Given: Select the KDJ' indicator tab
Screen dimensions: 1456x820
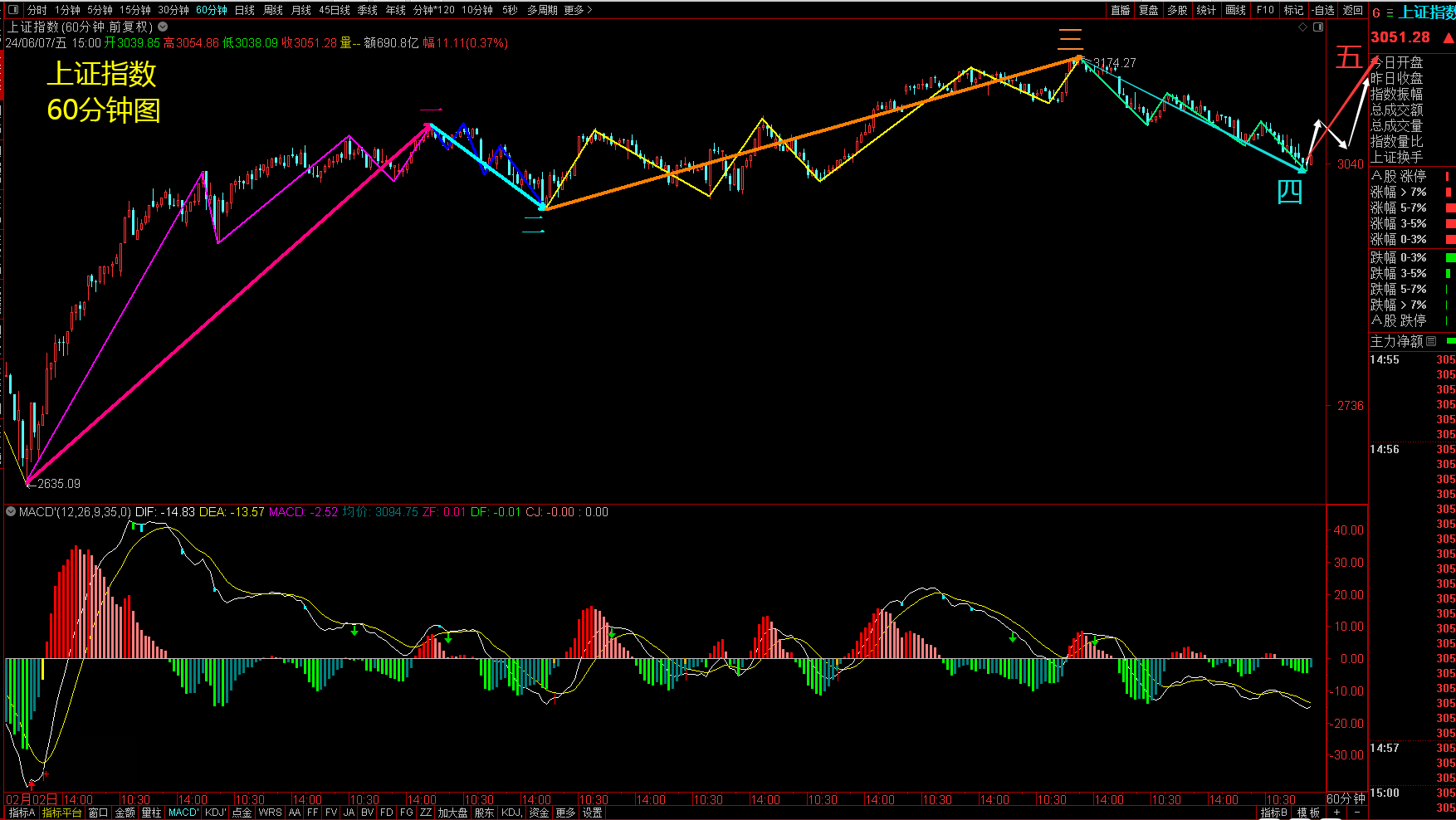Looking at the screenshot, I should tap(216, 813).
